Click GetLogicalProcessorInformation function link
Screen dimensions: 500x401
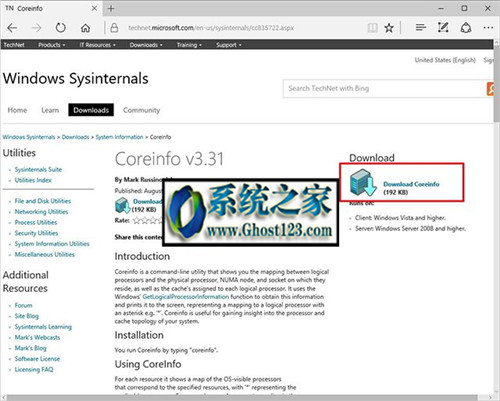(x=186, y=297)
